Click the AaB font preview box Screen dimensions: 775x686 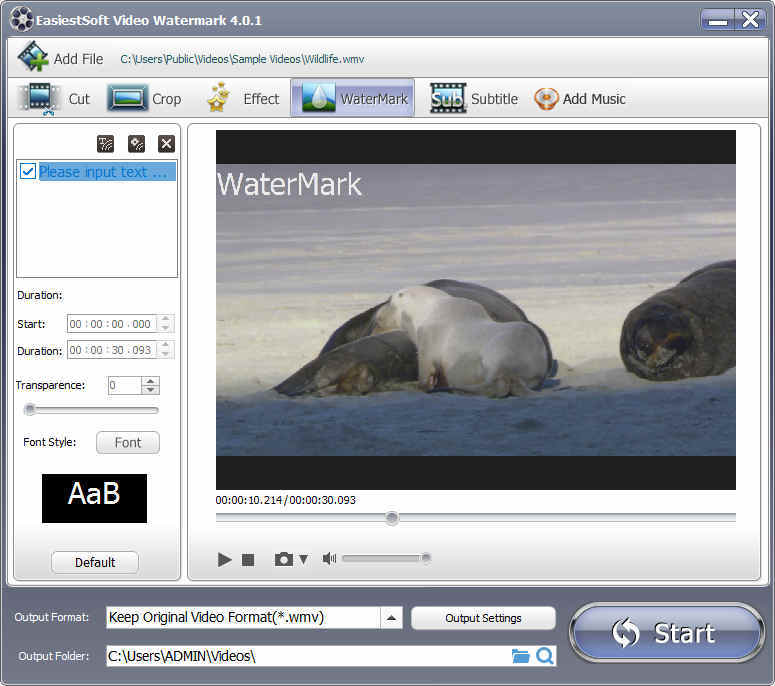point(94,498)
